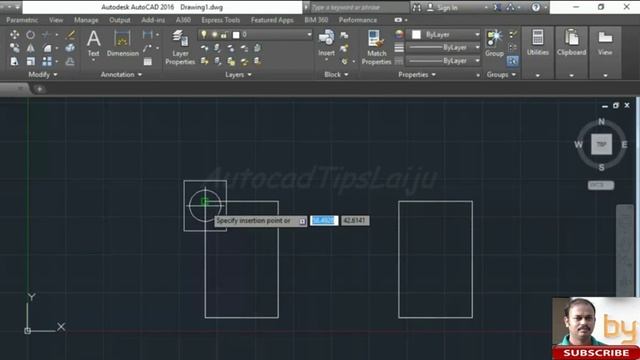Open the Layer Properties manager

pos(180,47)
